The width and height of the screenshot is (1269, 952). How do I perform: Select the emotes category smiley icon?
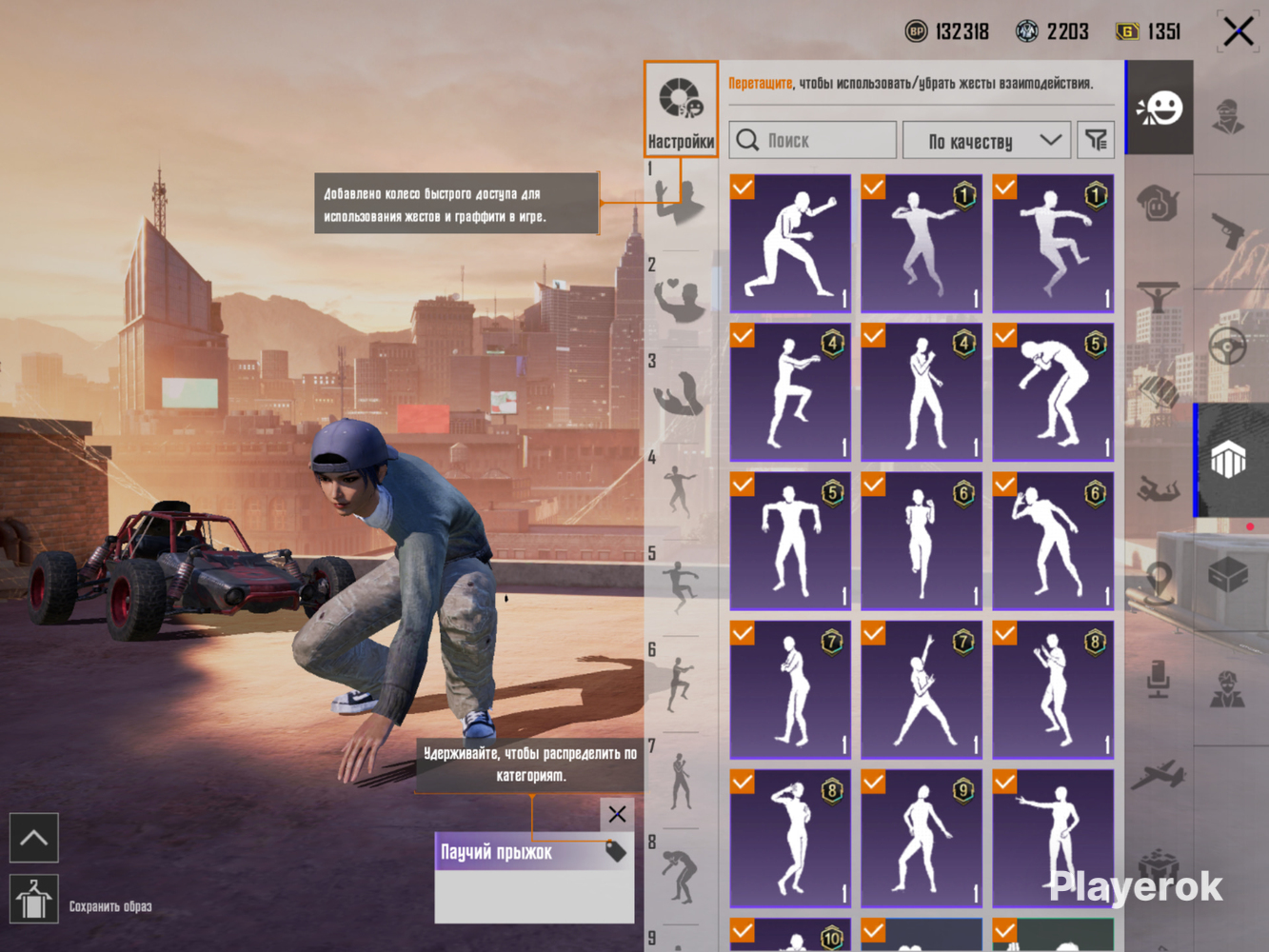tap(1160, 108)
